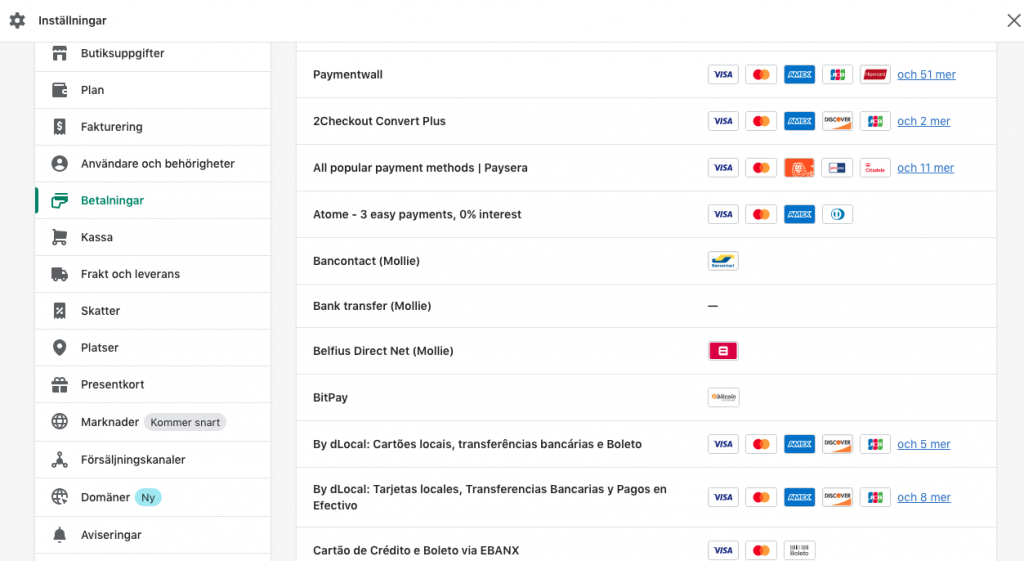The image size is (1024, 561).
Task: Click the orange lion icon in Paysera row
Action: pos(799,168)
